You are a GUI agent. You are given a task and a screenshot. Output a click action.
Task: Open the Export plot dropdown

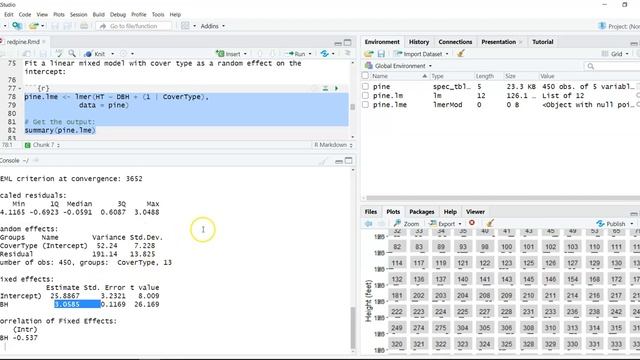click(x=445, y=224)
